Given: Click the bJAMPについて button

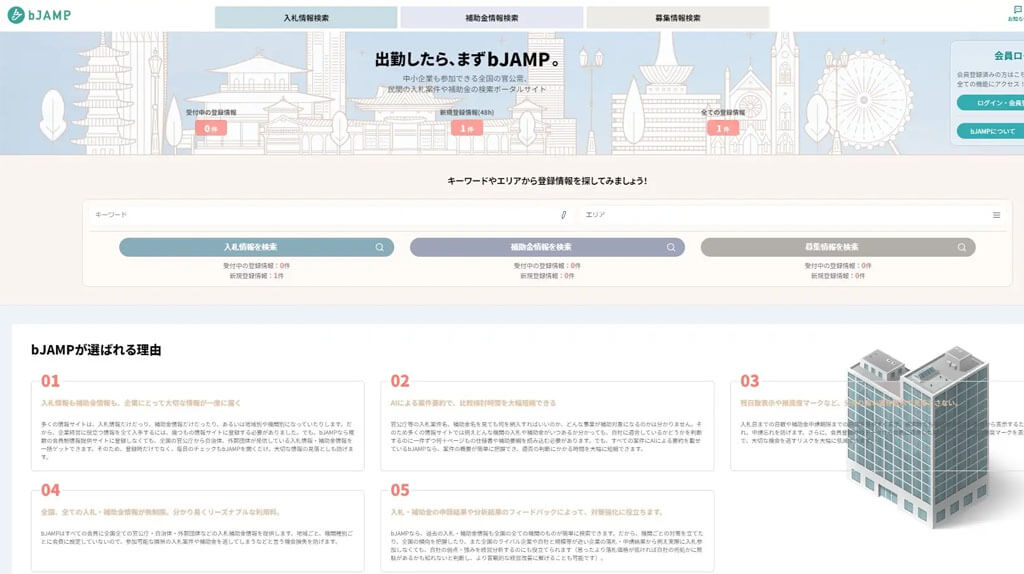Looking at the screenshot, I should 991,131.
